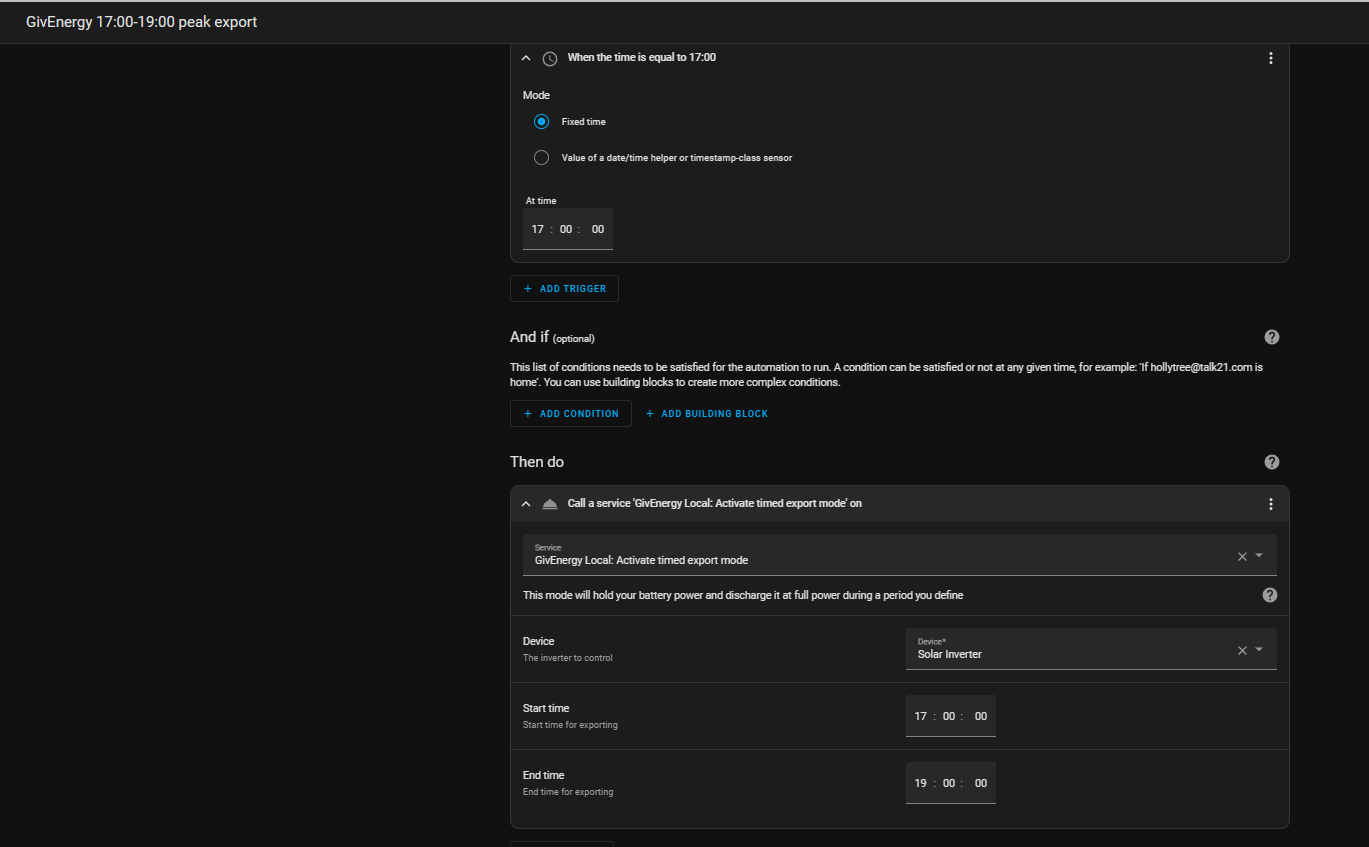The width and height of the screenshot is (1369, 847).
Task: Click help icon for timed export description
Action: point(1270,595)
